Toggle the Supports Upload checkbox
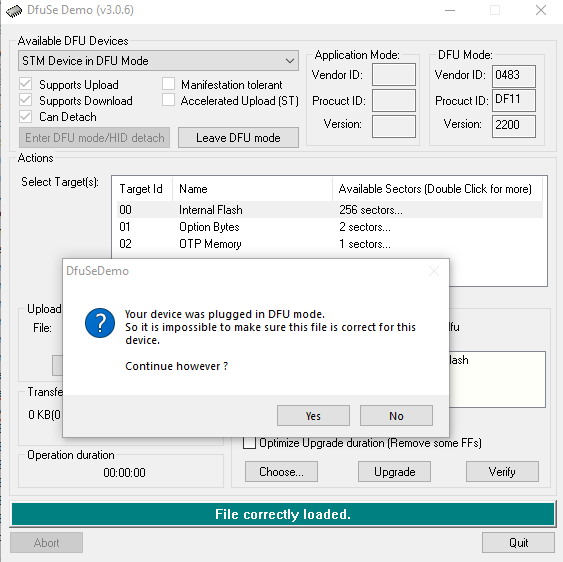 pyautogui.click(x=25, y=84)
